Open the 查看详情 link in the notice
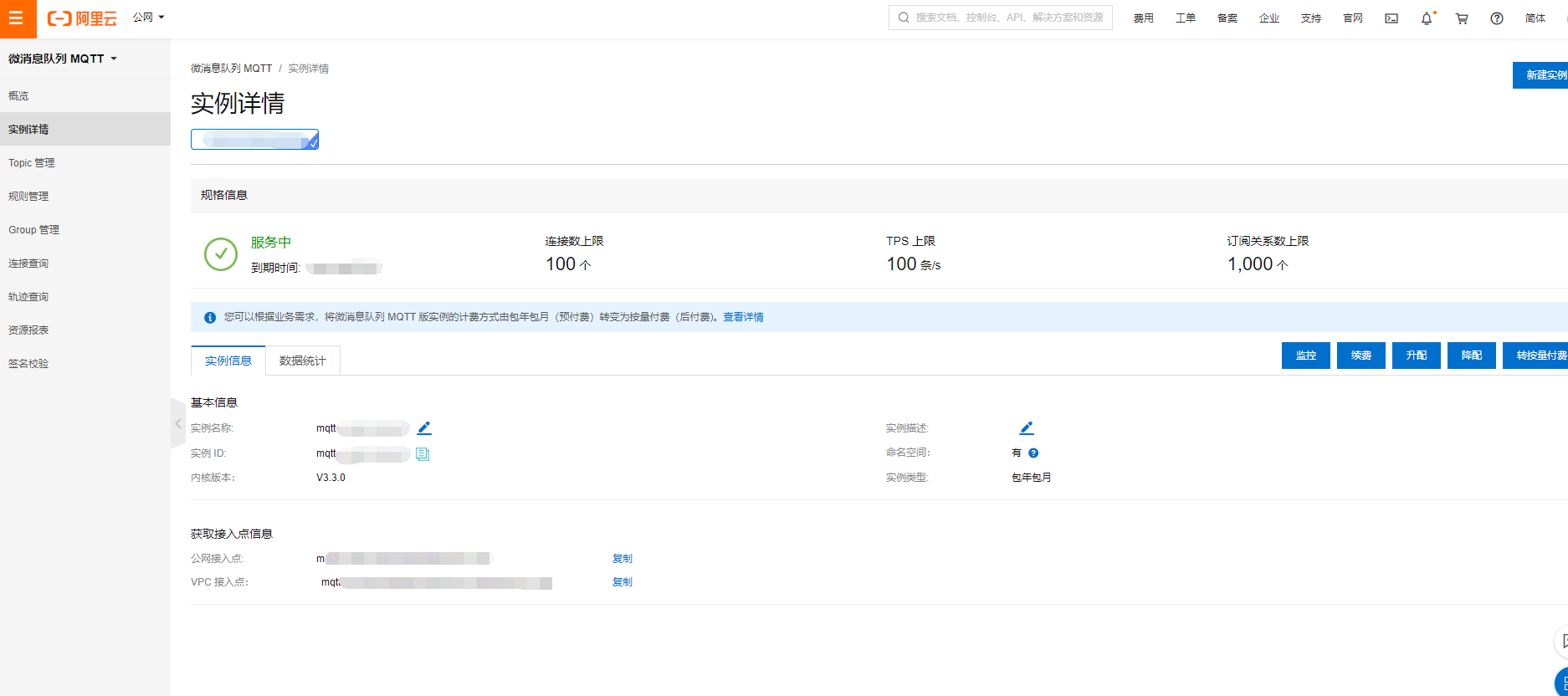This screenshot has width=1568, height=696. point(743,317)
